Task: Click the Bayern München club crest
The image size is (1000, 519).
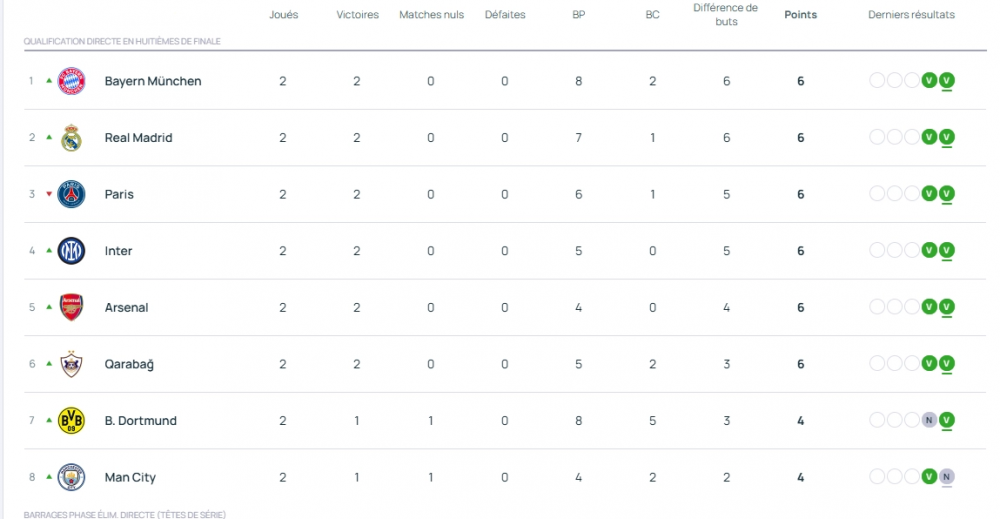Action: [71, 81]
